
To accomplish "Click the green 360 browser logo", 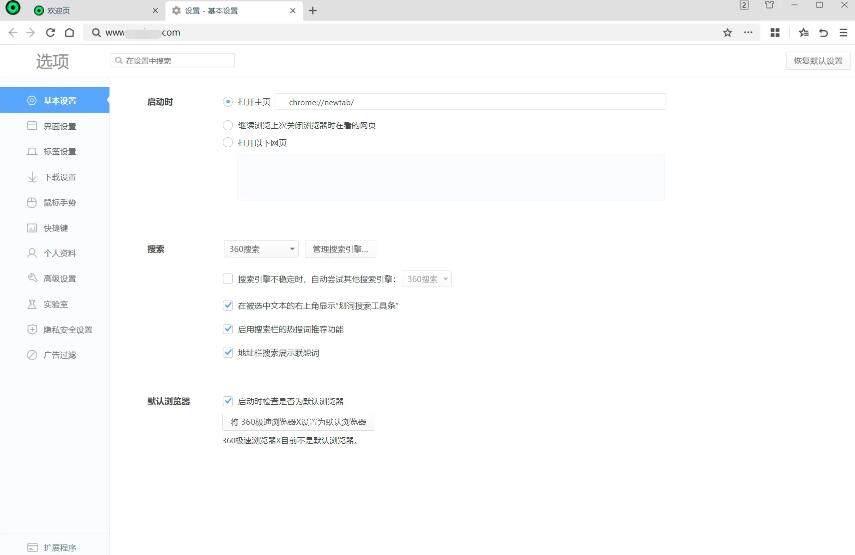I will [x=13, y=8].
